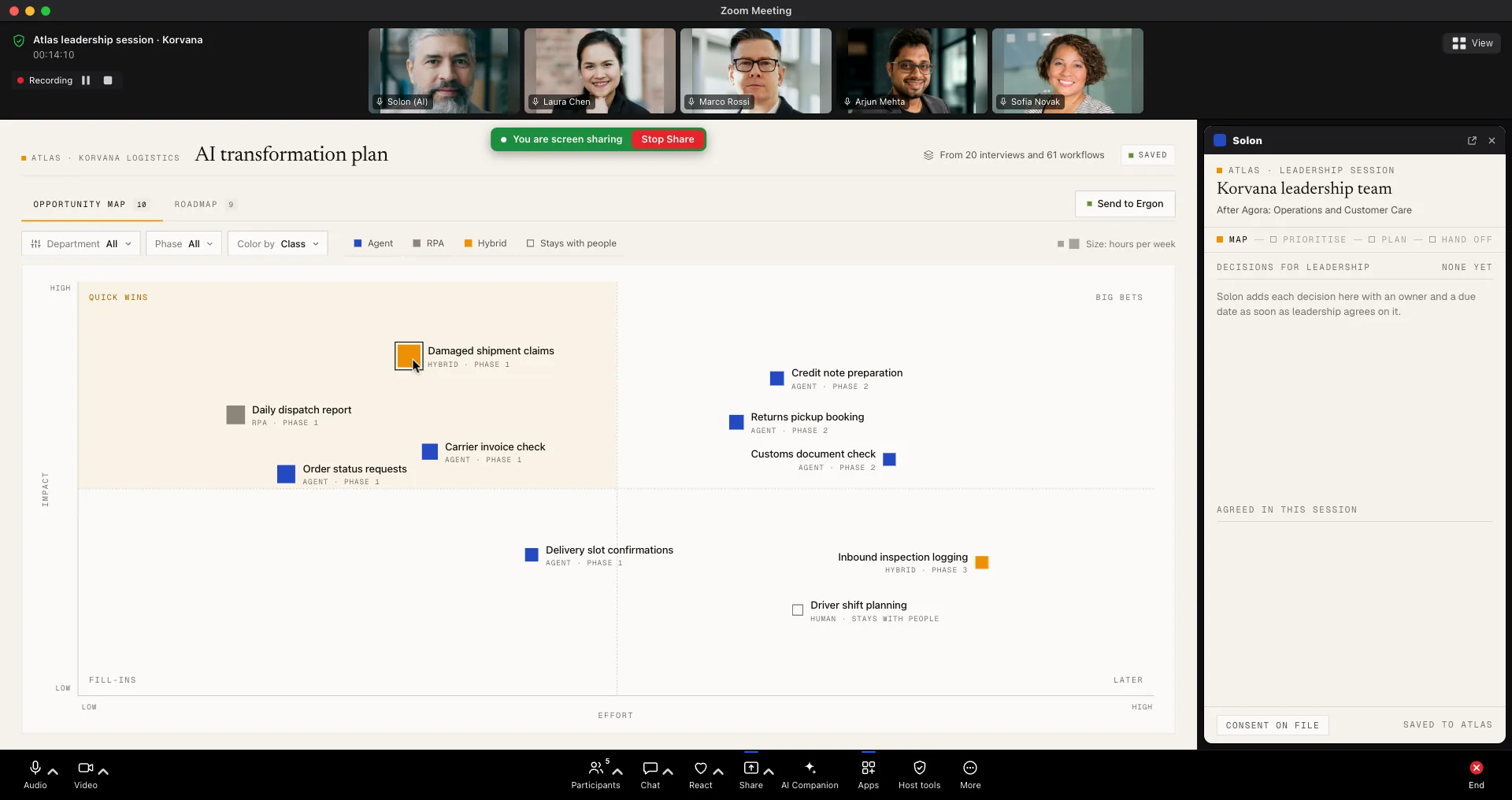Toggle Hybrid class in legend
Viewport: 1512px width, 800px height.
pyautogui.click(x=485, y=243)
